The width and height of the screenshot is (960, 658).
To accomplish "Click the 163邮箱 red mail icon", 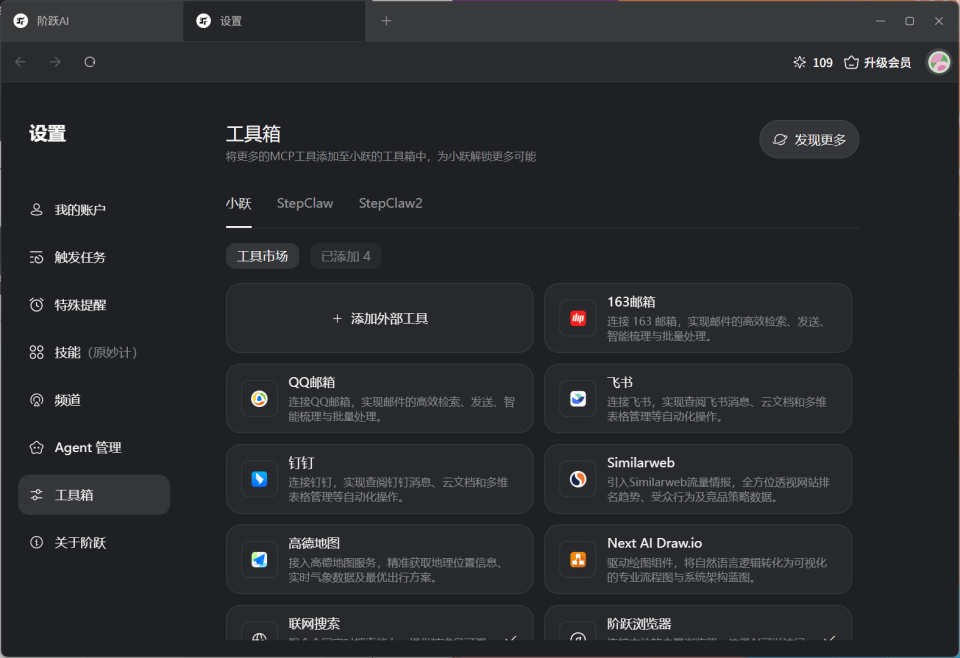I will [x=577, y=318].
